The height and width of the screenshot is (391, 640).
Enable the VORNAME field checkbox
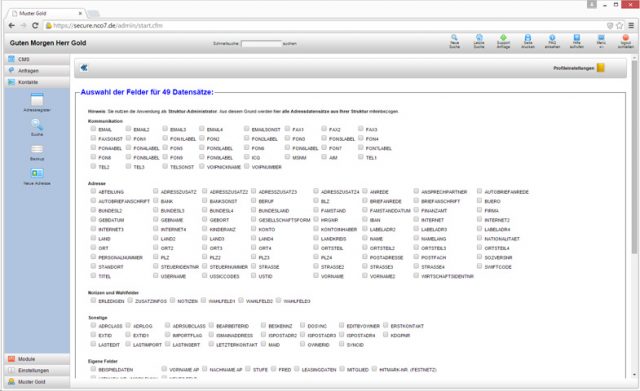pos(316,275)
